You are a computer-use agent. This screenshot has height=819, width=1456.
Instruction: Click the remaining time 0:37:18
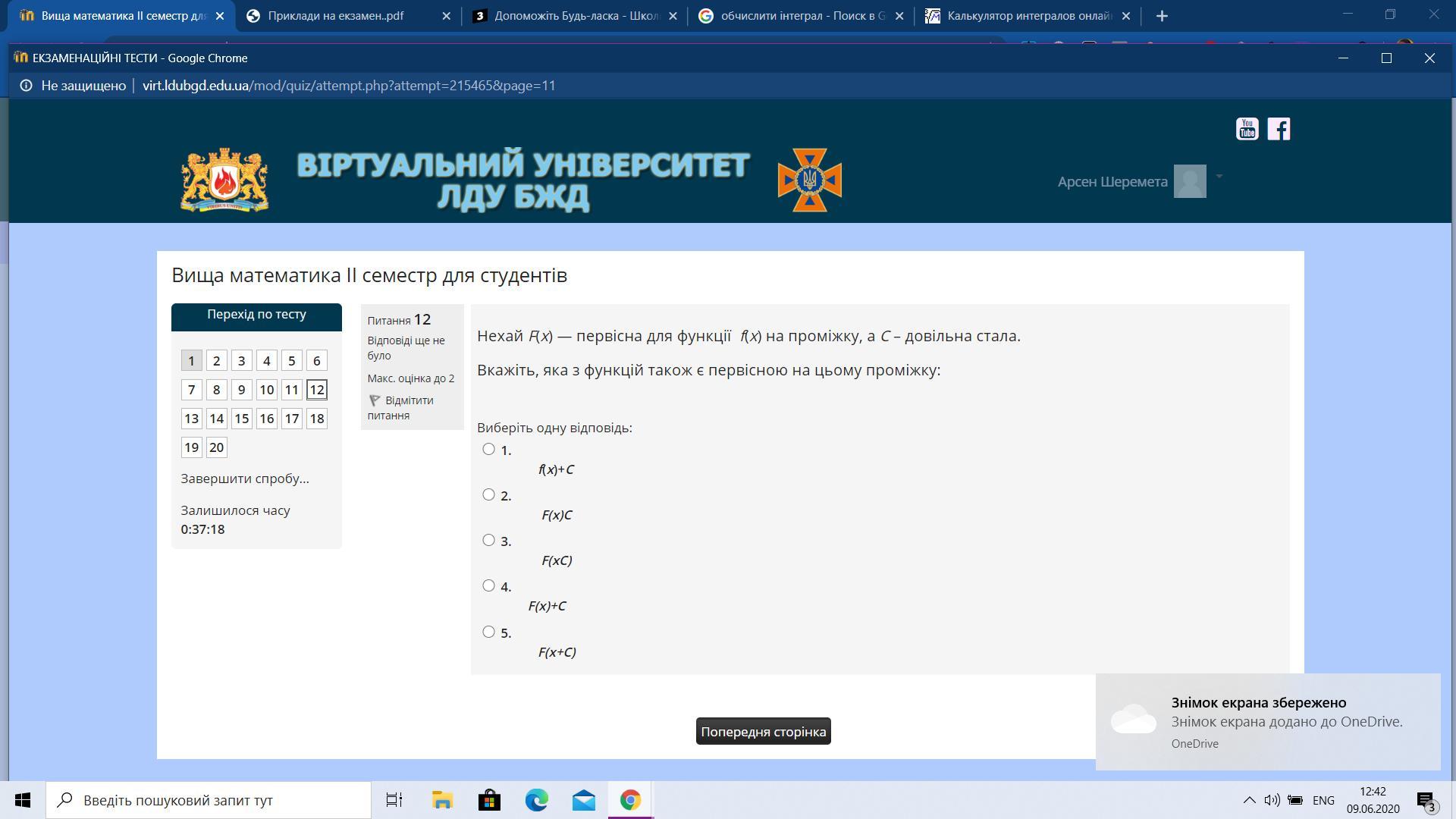(202, 529)
